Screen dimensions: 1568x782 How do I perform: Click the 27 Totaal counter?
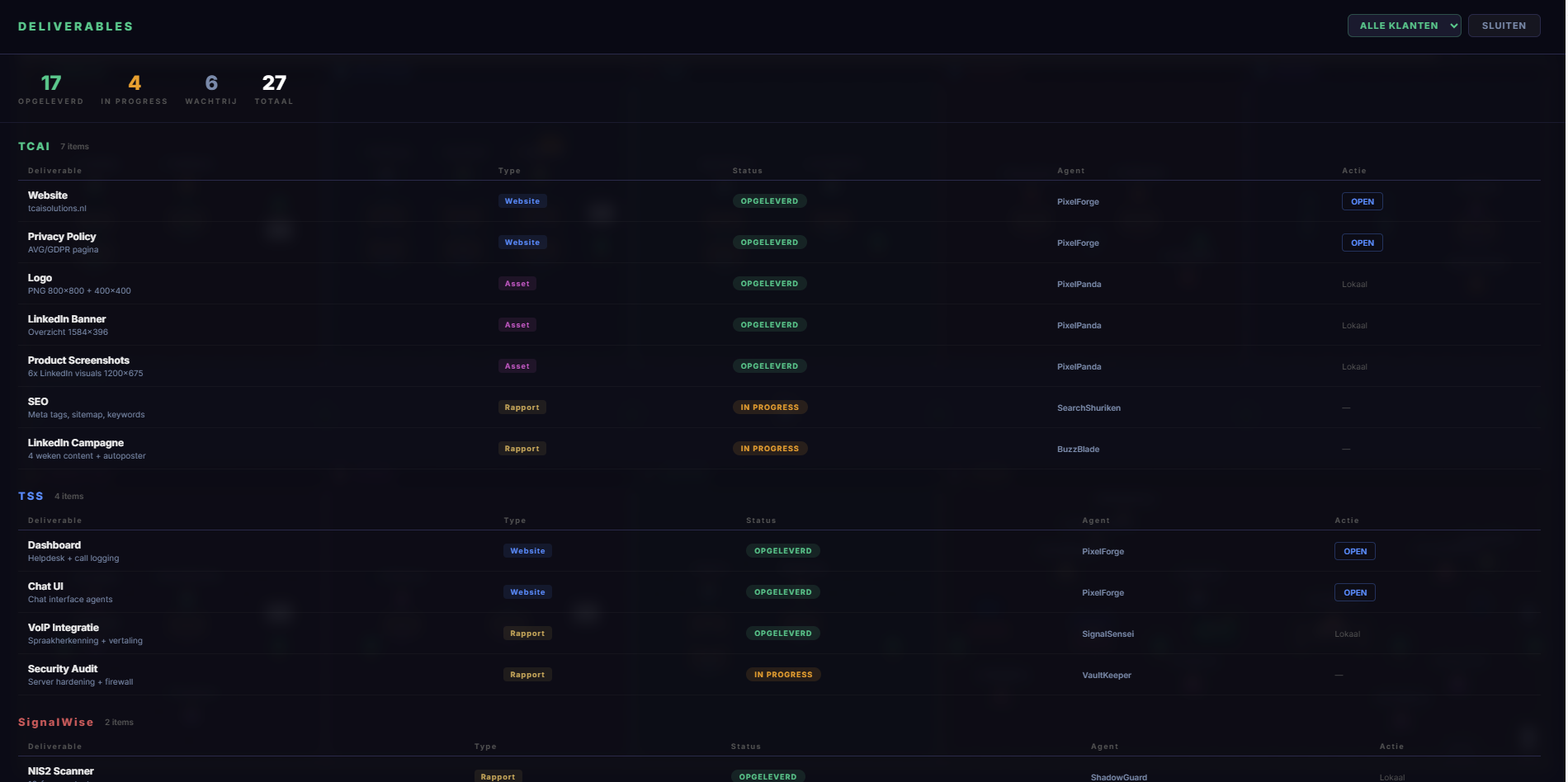click(x=274, y=89)
